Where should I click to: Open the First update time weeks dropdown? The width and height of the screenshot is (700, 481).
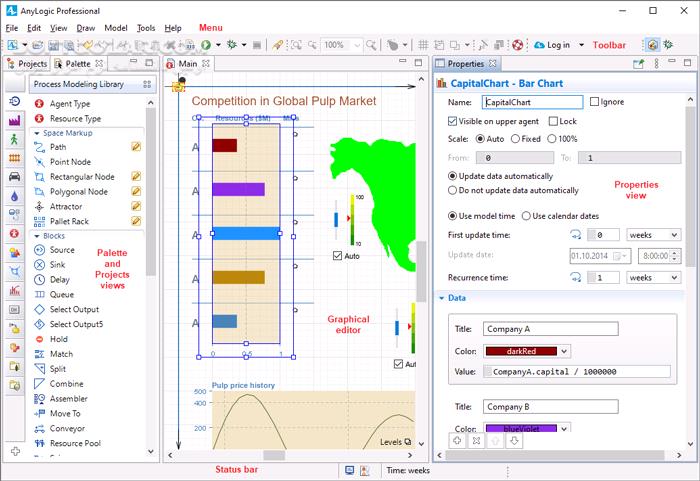click(654, 235)
